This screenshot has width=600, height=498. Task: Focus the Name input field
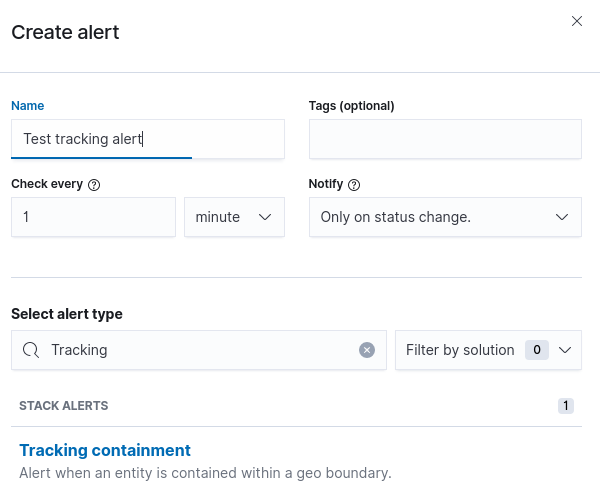[147, 139]
